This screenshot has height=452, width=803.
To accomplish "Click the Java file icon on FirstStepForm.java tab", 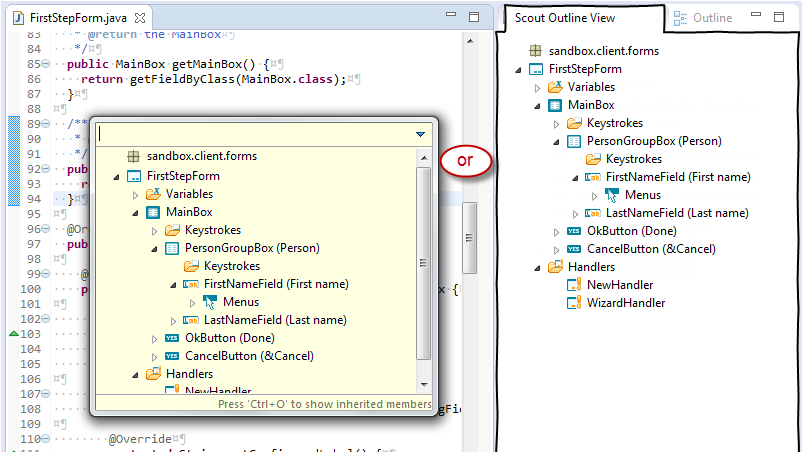I will (18, 18).
